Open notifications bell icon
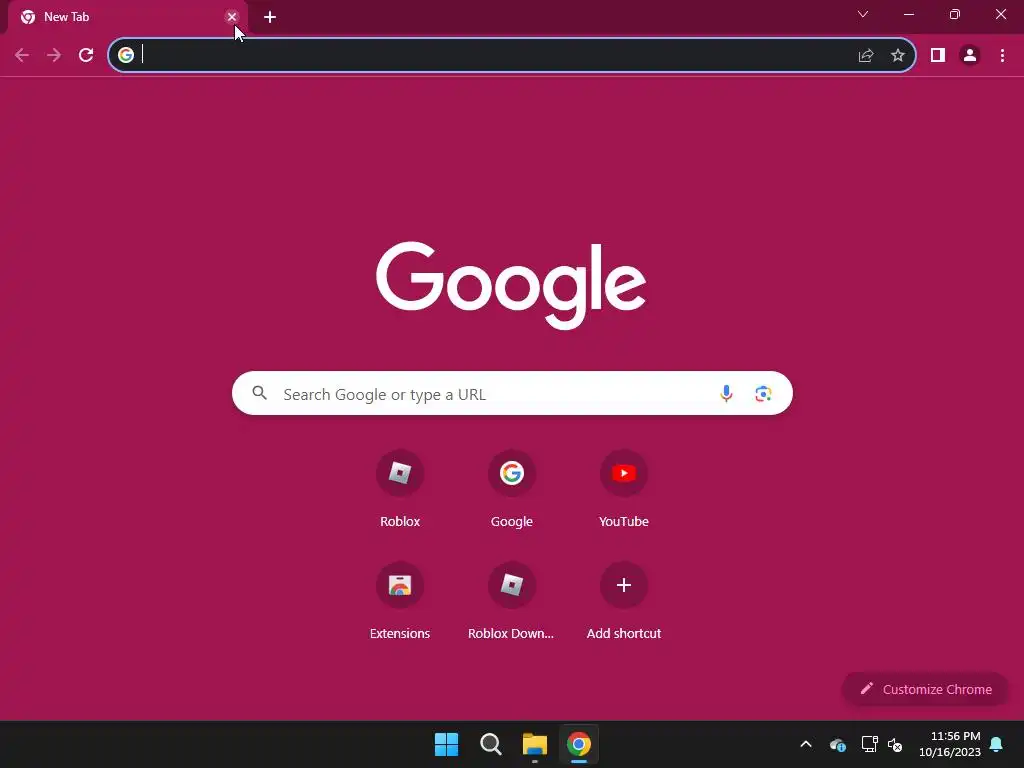1024x768 pixels. (x=997, y=744)
